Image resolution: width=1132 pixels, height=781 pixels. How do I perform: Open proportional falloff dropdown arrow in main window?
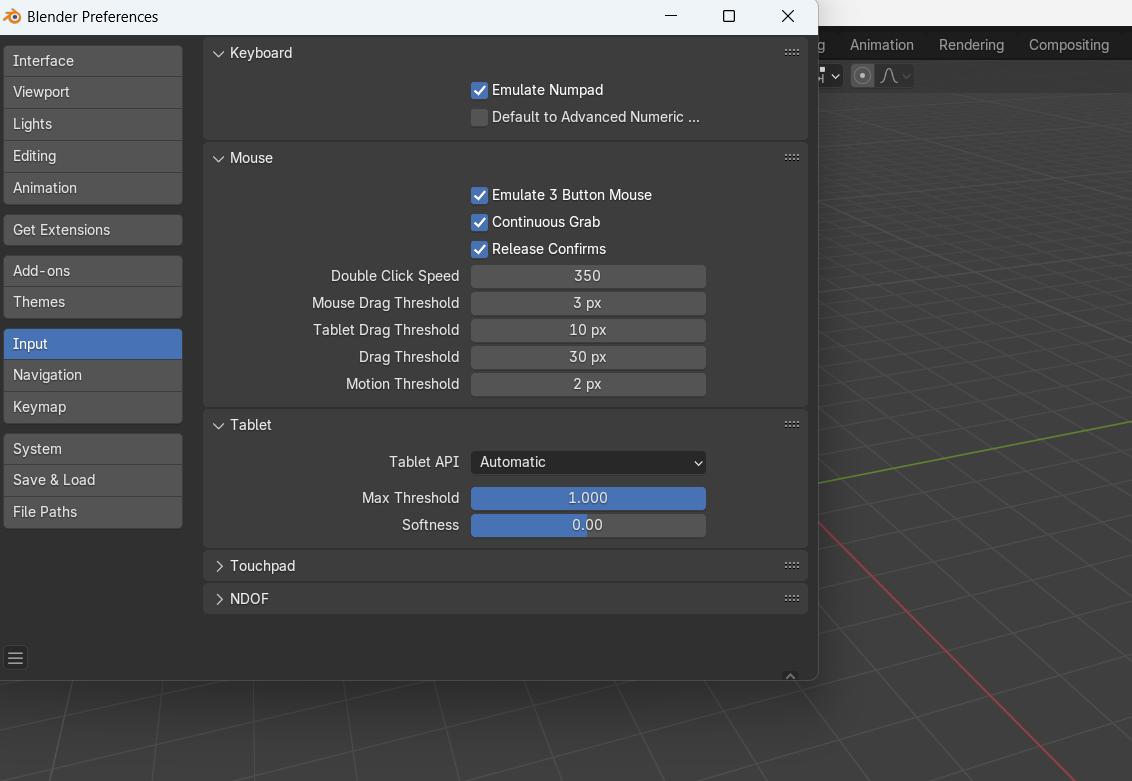click(907, 76)
